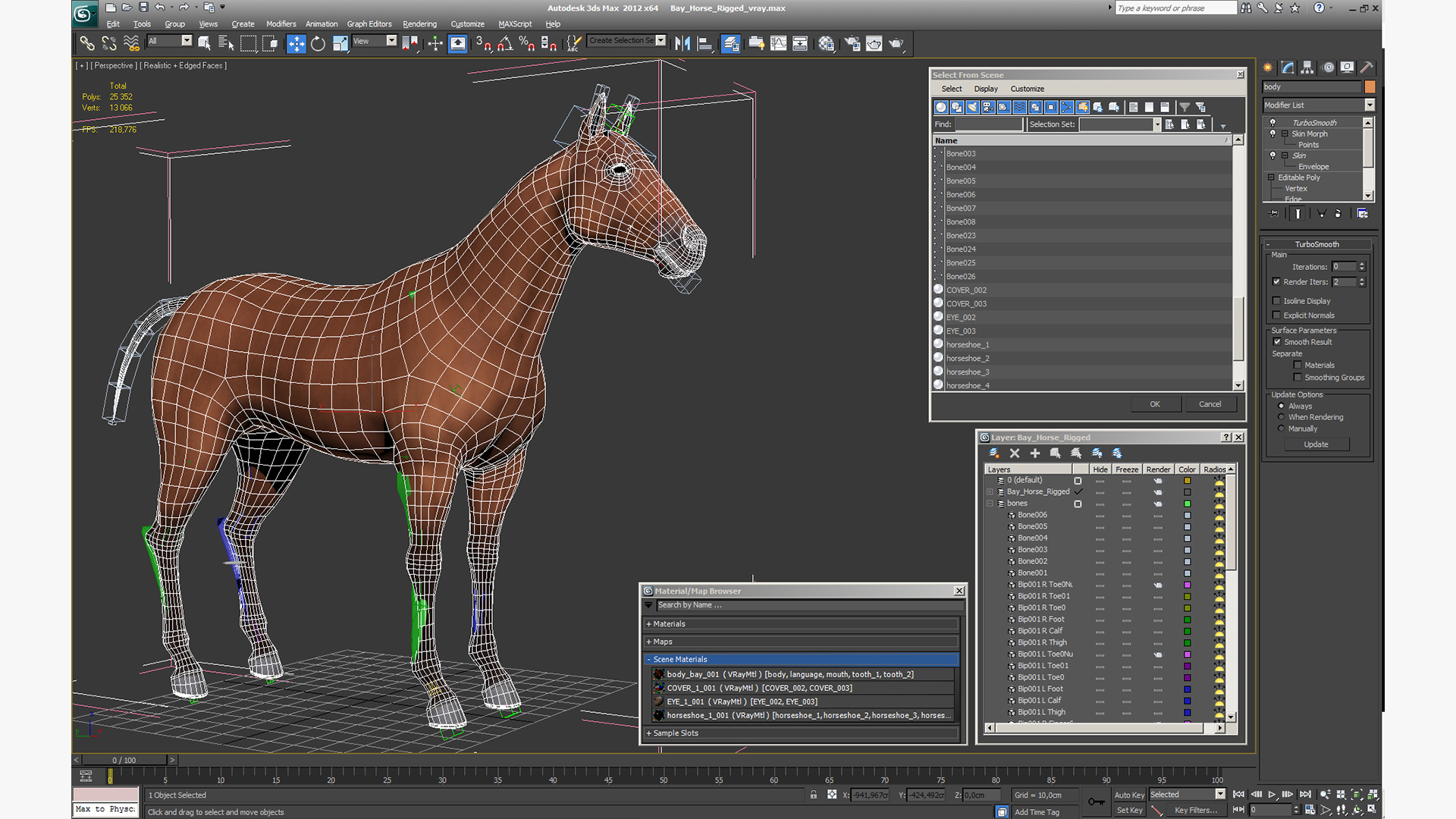Screen dimensions: 1456x819
Task: Click OK in Select From Scene
Action: [1155, 404]
